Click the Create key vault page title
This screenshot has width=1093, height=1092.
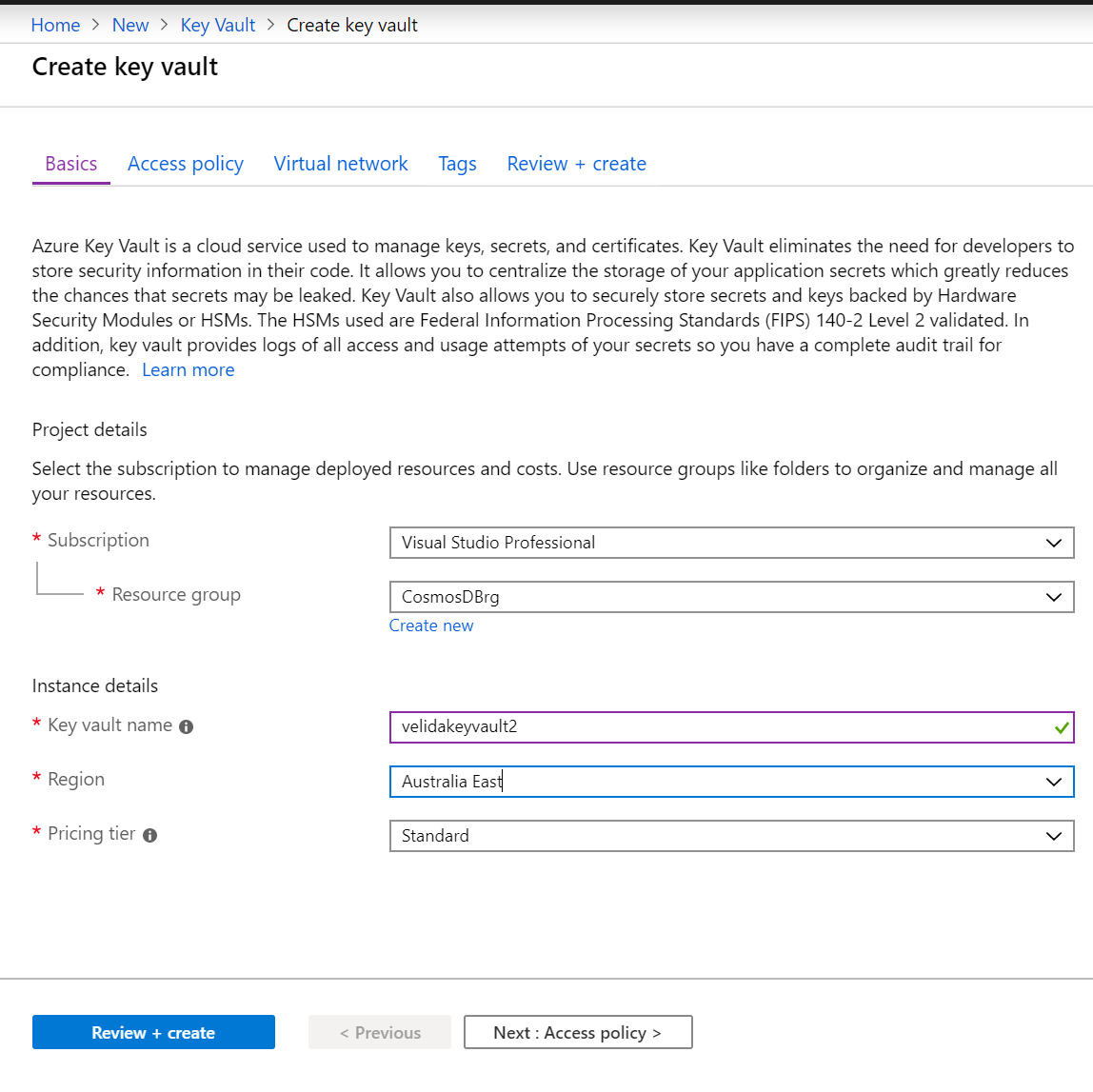pos(125,67)
